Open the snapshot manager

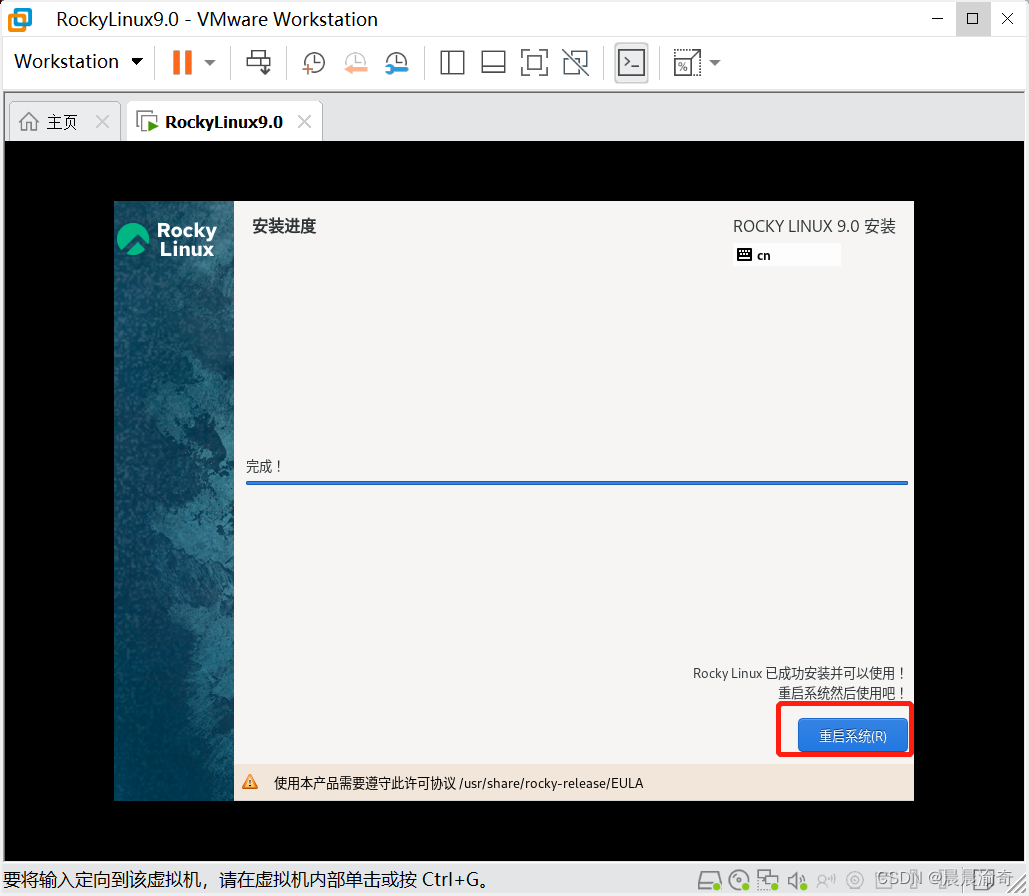(x=396, y=63)
